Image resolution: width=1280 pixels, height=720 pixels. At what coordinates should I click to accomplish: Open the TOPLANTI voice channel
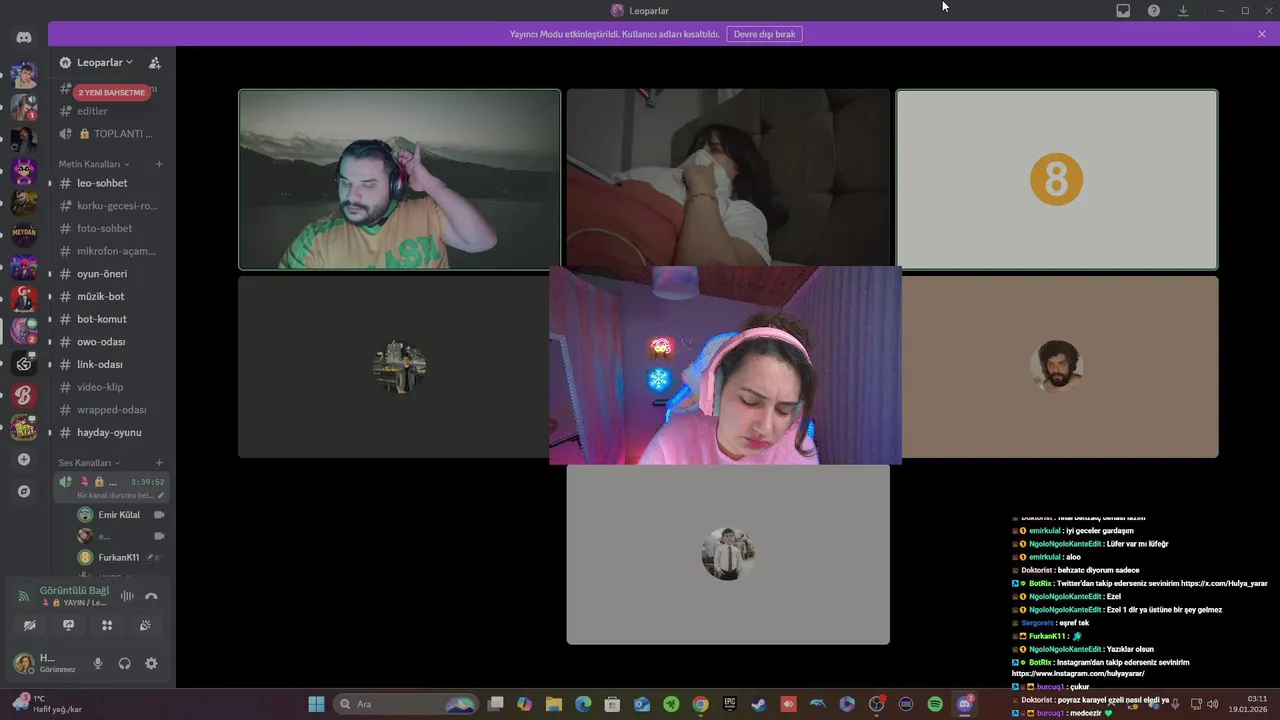click(x=110, y=134)
